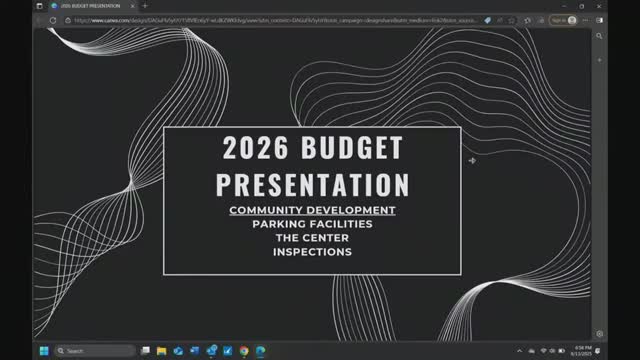Screen dimensions: 640x360
Task: Click the Parking Facilities text
Action: 312,224
